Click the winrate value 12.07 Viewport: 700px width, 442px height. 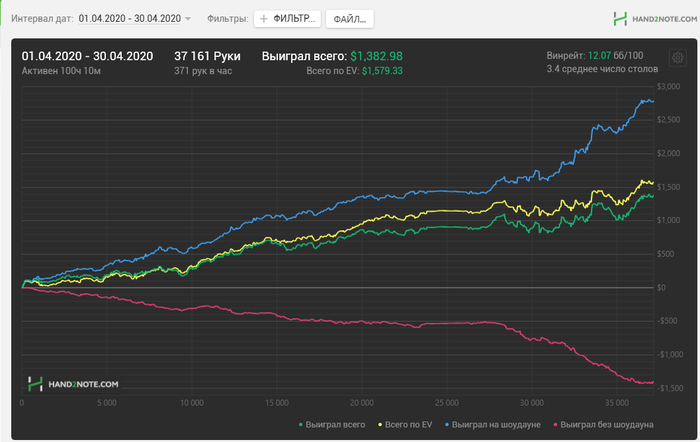pyautogui.click(x=599, y=56)
